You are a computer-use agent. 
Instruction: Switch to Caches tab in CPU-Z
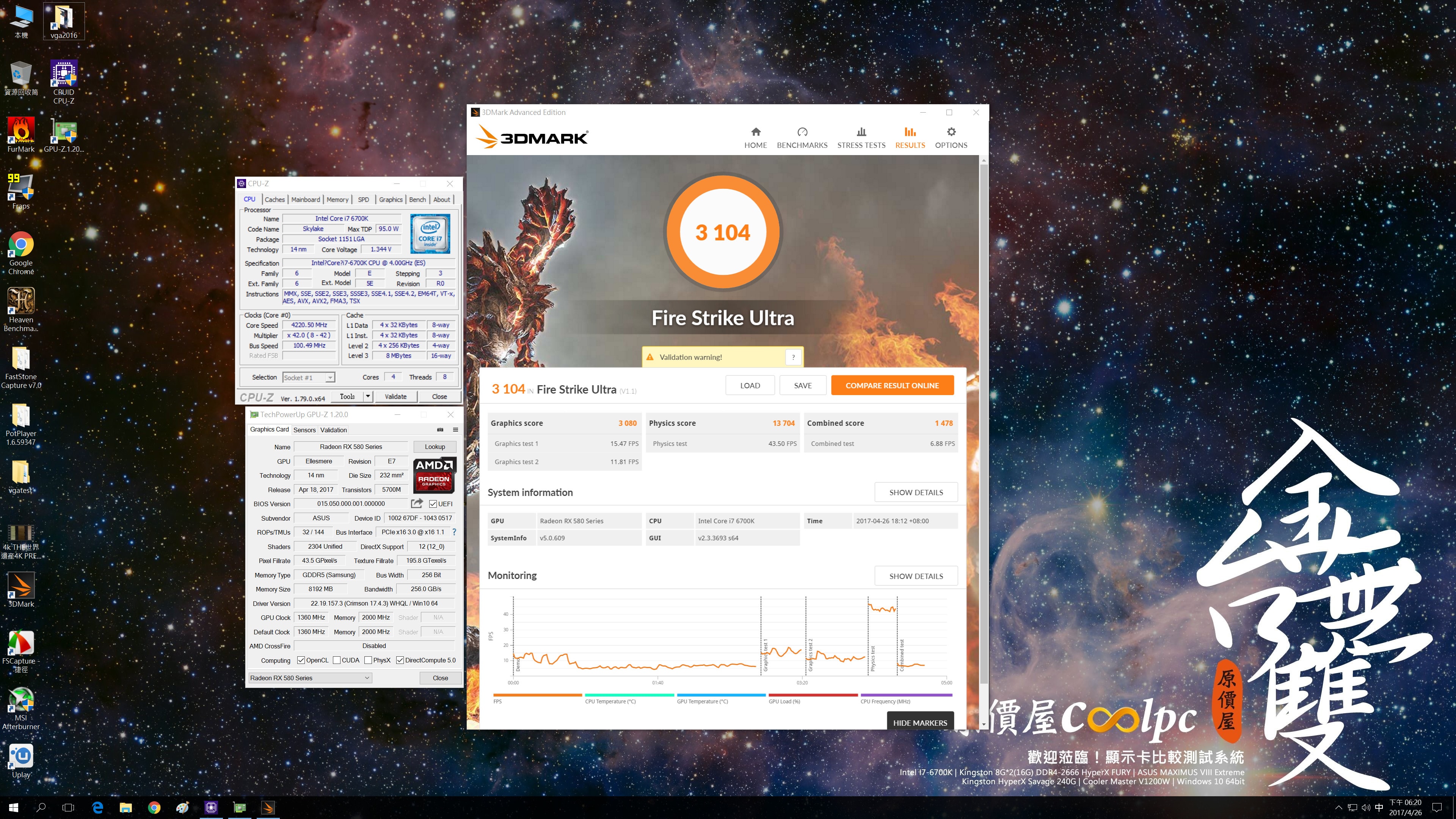pyautogui.click(x=275, y=199)
